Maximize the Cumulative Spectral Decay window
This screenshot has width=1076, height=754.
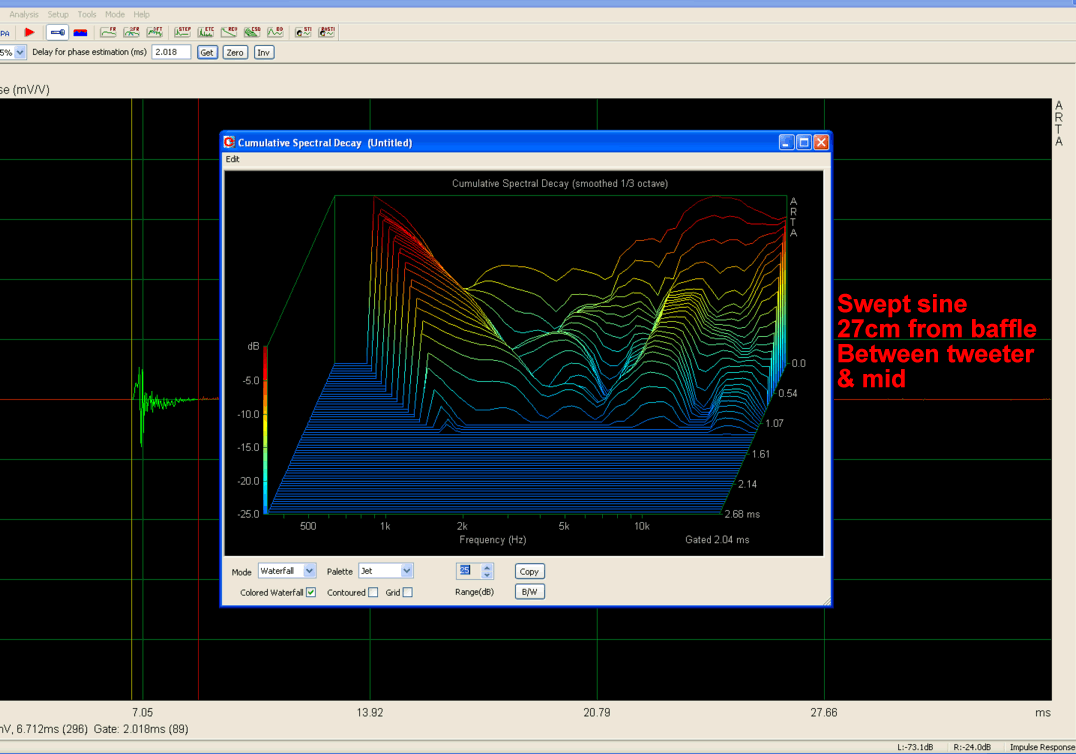tap(804, 142)
